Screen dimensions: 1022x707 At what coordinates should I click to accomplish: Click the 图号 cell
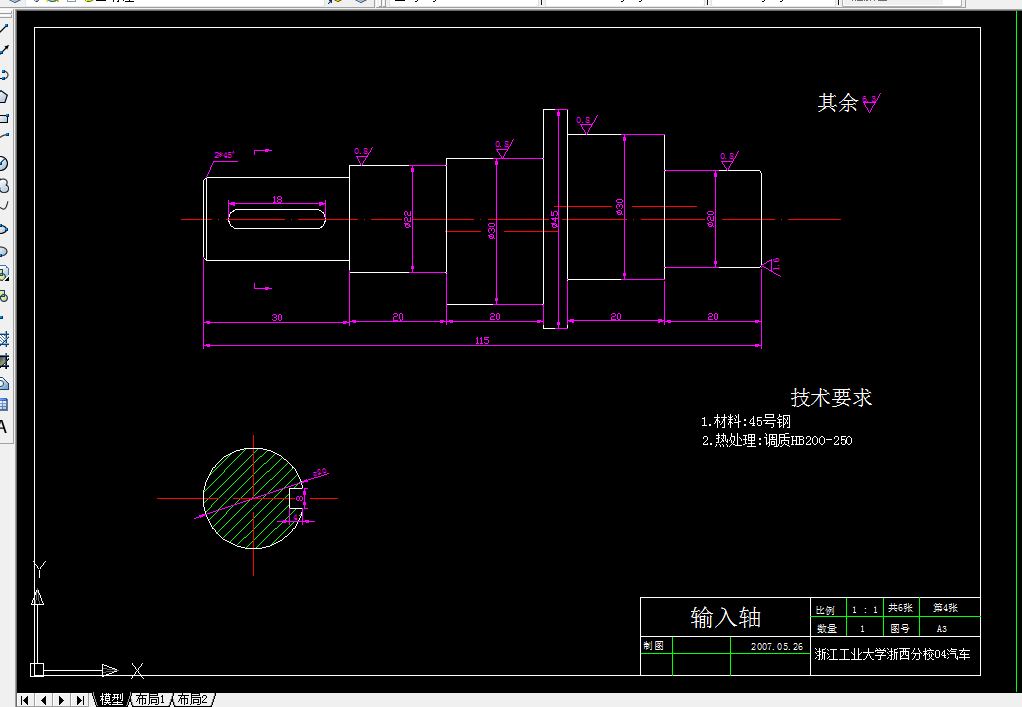click(x=900, y=629)
